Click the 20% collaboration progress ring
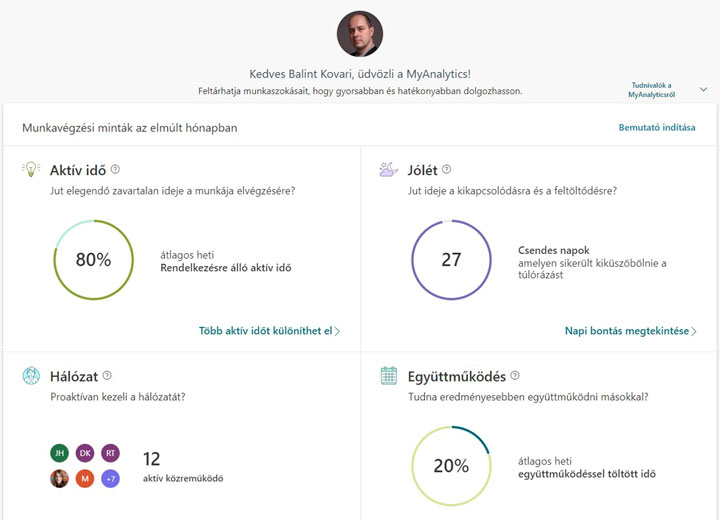720x520 pixels. pyautogui.click(x=451, y=466)
